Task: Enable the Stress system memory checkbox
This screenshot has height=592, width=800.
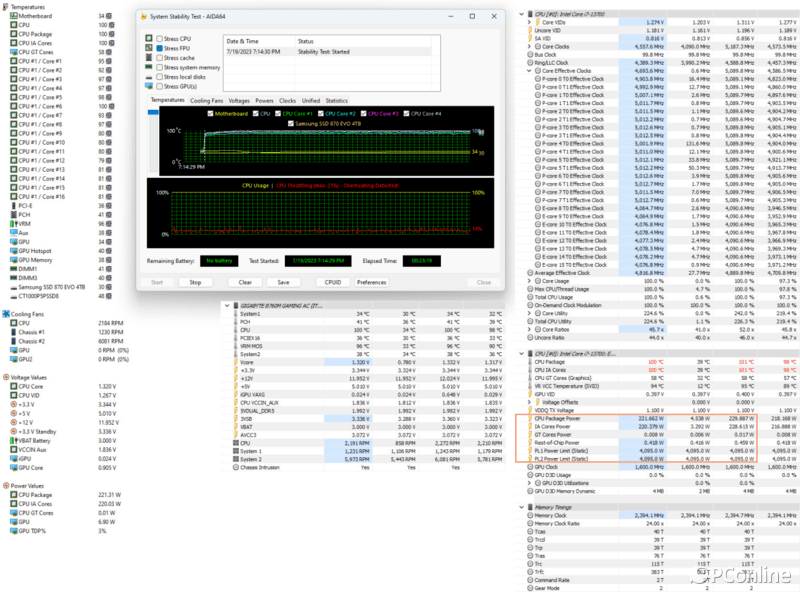Action: 160,67
